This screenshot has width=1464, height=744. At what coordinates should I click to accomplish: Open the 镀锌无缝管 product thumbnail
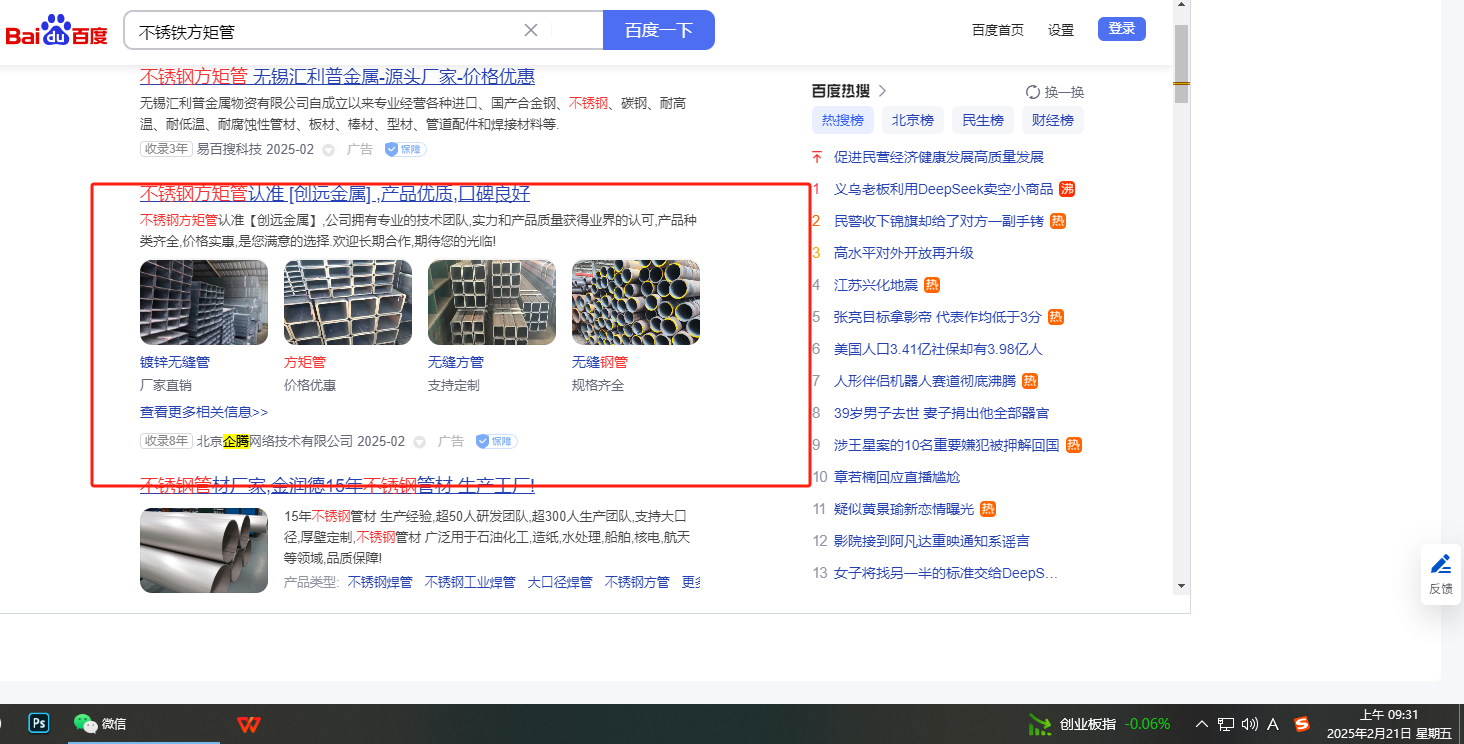204,302
